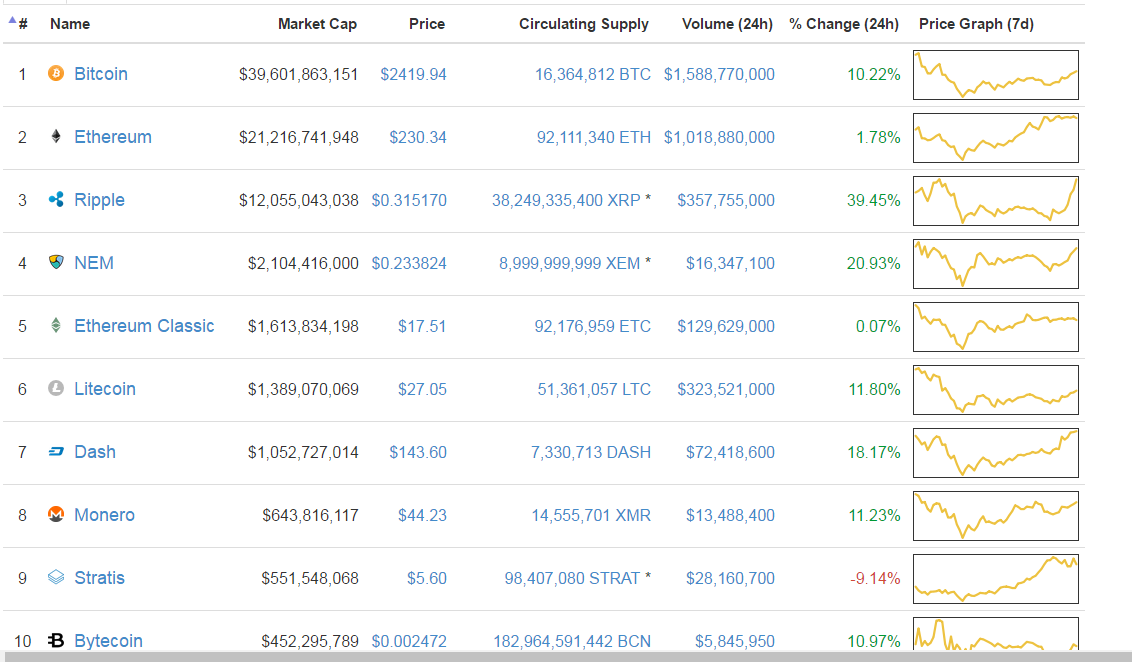The image size is (1132, 662).
Task: Sort table by Name column header
Action: pyautogui.click(x=70, y=24)
